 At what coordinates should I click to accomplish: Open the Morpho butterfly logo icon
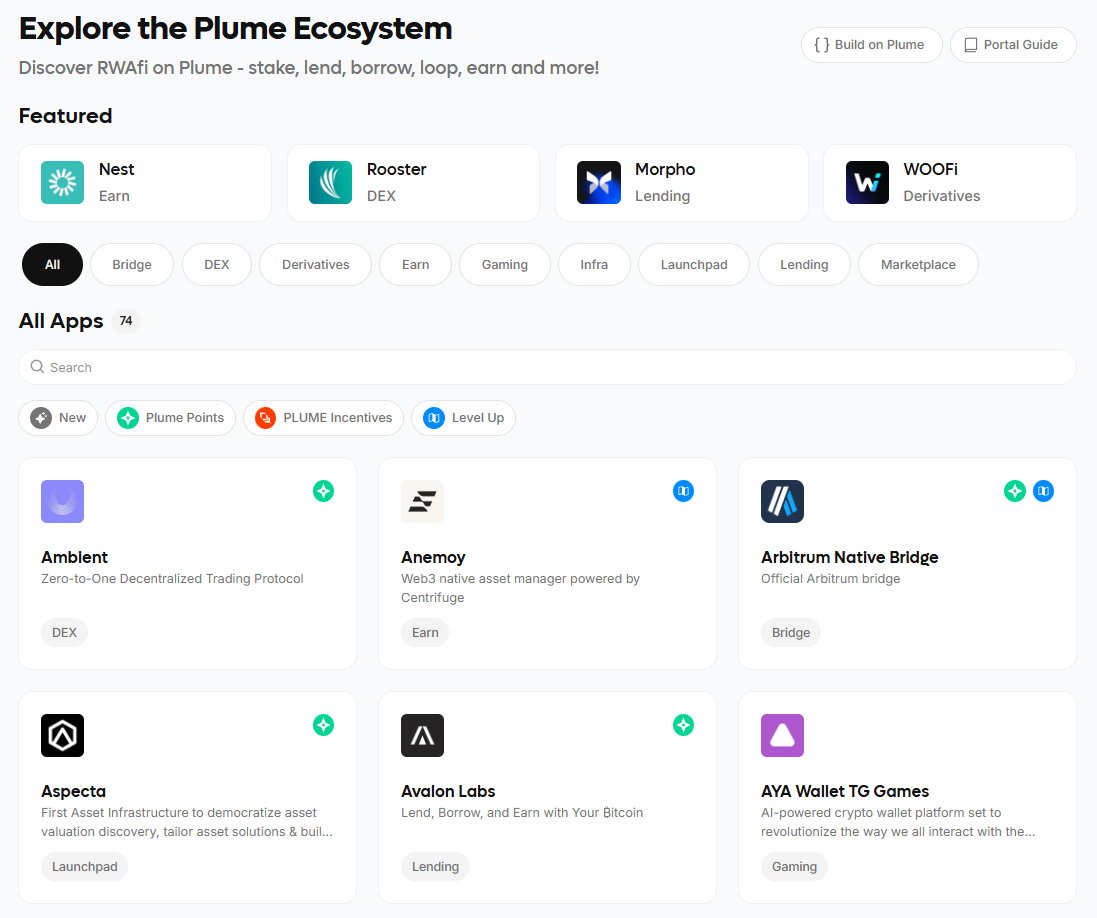598,183
